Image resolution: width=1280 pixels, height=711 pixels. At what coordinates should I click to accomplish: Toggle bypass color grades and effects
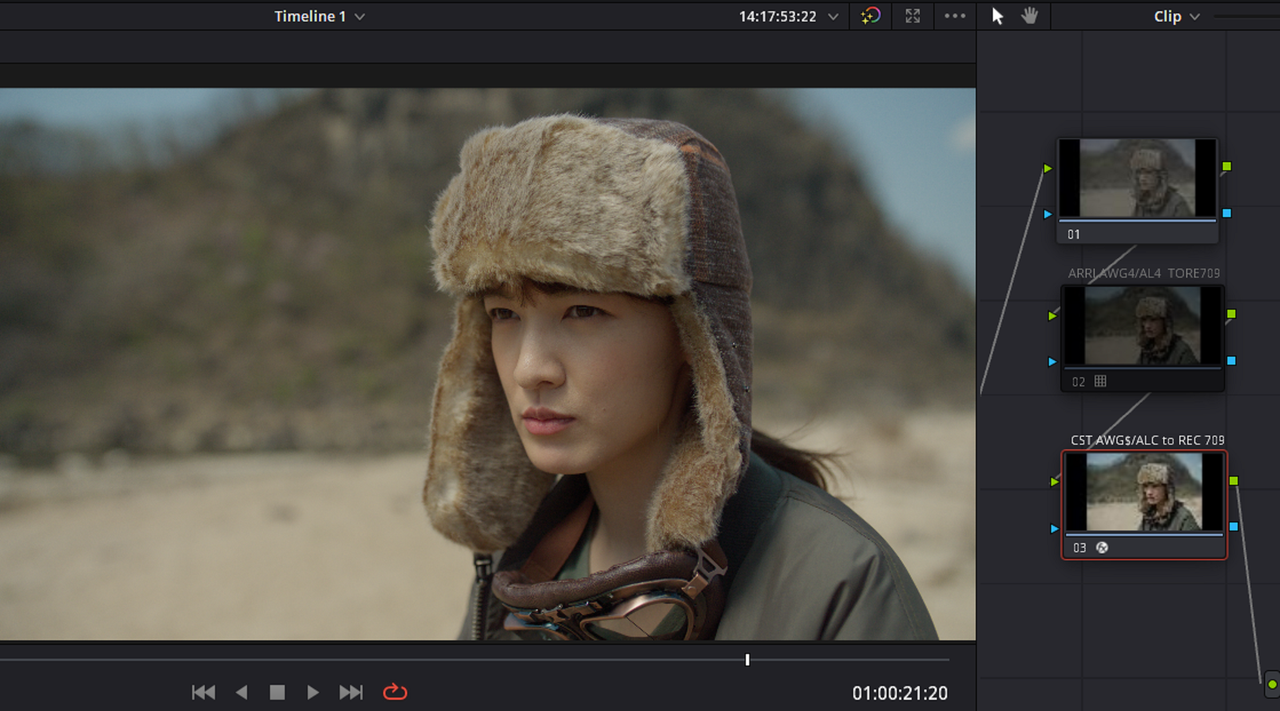pos(871,16)
